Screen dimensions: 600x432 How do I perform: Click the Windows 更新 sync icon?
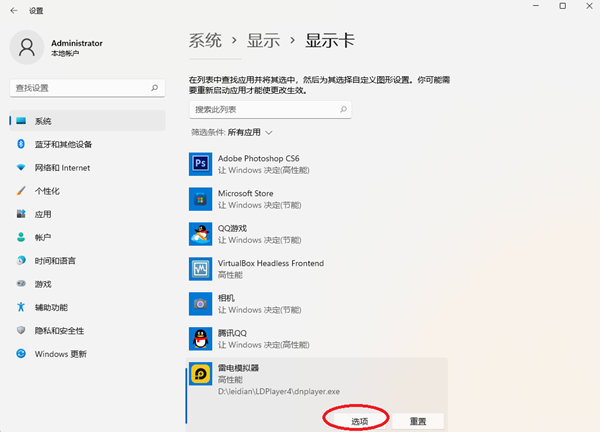(21, 354)
